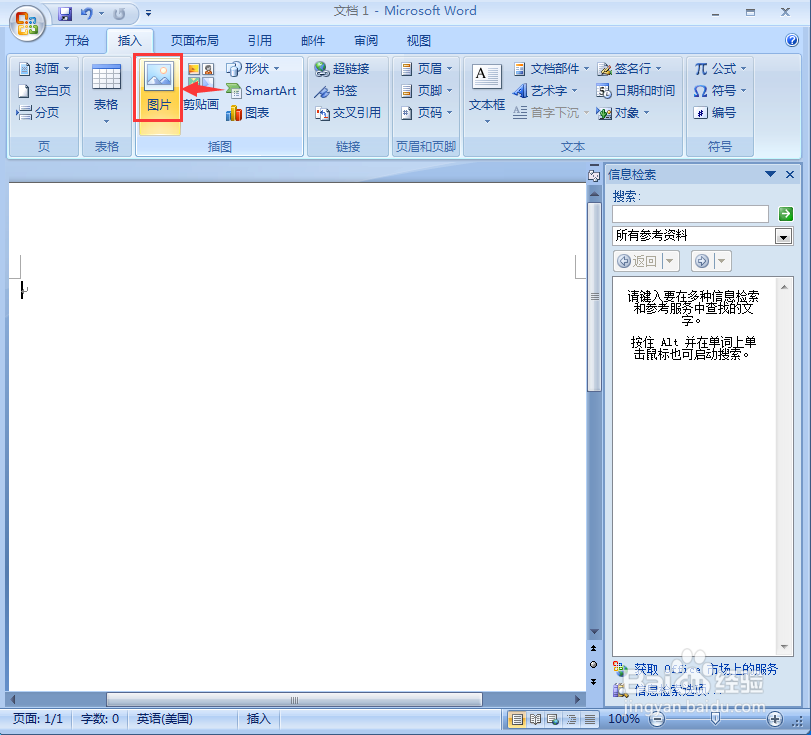Click the 搜索 text input field

(x=690, y=214)
